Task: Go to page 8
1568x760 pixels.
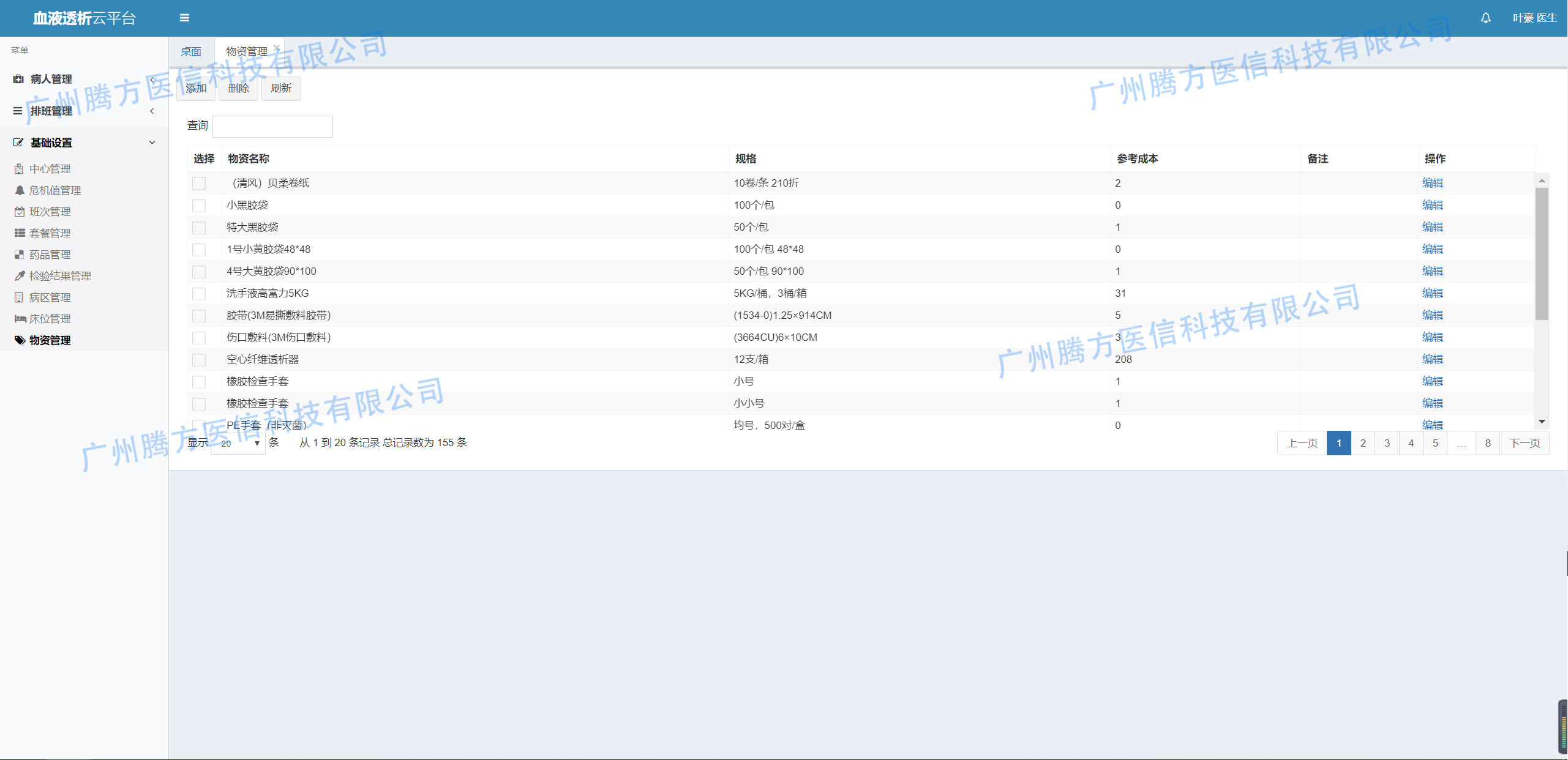Action: click(1488, 443)
